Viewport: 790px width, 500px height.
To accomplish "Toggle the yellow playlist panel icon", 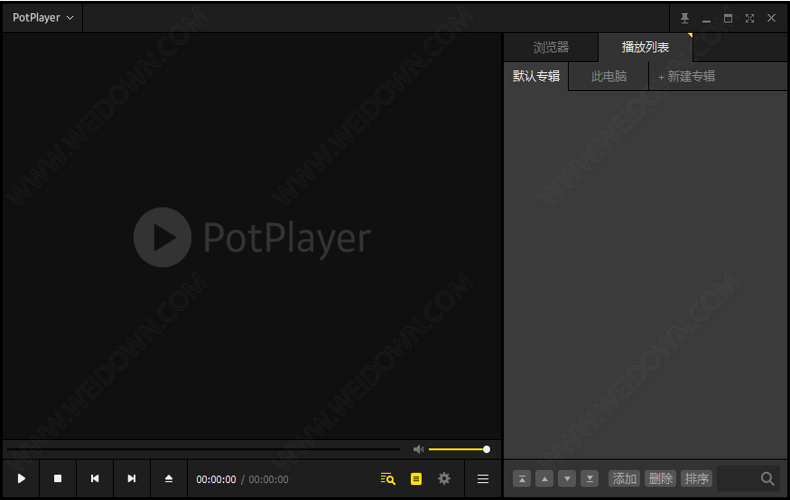I will click(x=416, y=479).
